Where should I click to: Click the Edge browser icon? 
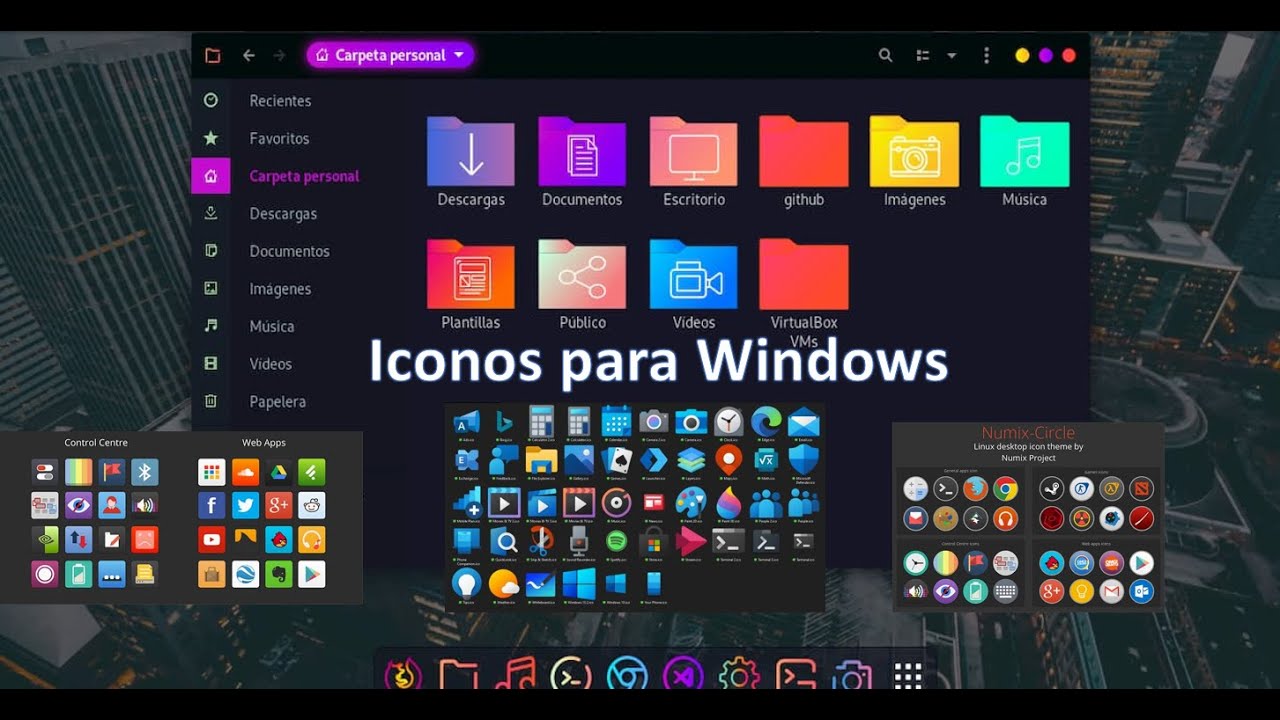pos(766,421)
